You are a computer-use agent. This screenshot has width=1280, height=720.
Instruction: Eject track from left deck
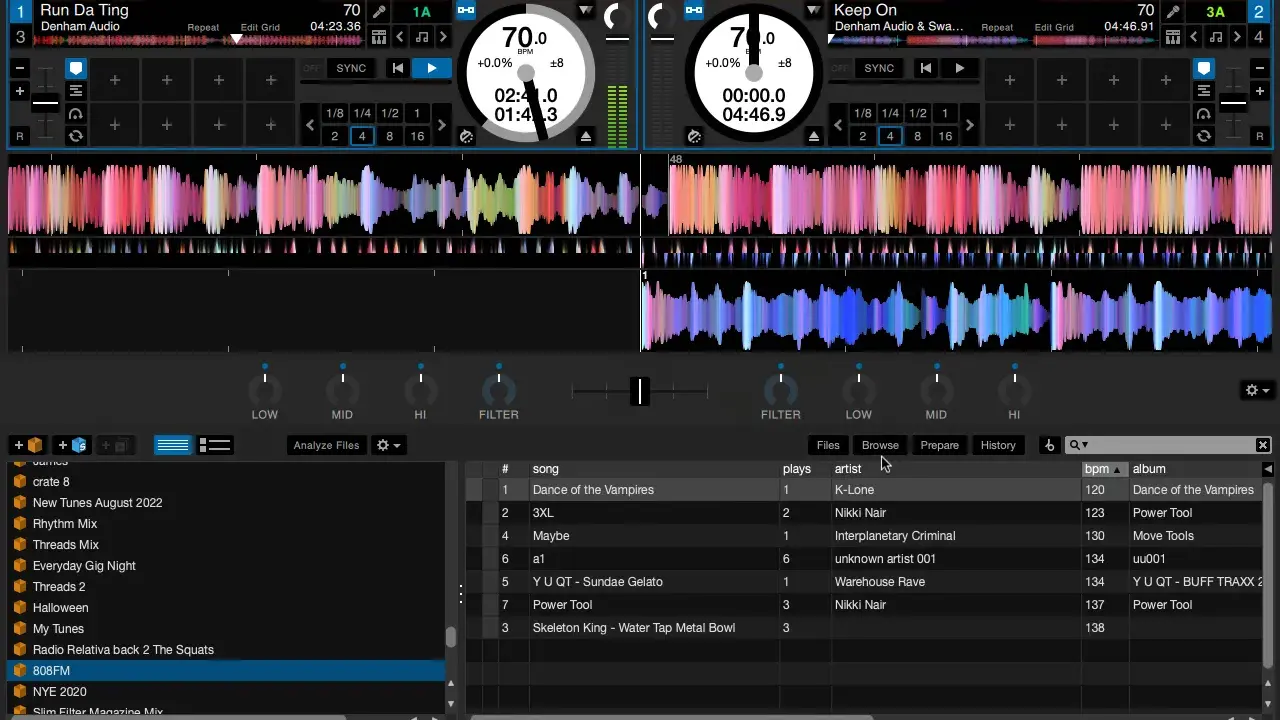pyautogui.click(x=586, y=136)
